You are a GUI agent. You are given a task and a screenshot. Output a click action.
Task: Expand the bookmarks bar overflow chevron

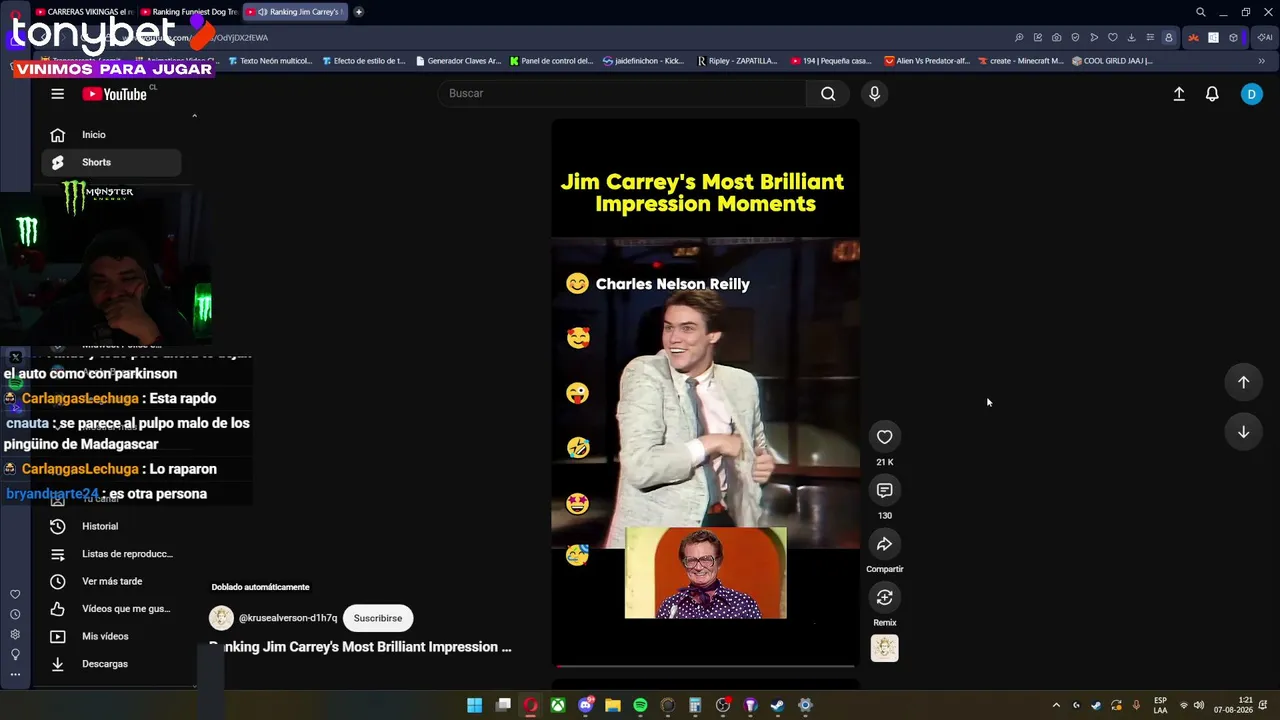point(1261,61)
